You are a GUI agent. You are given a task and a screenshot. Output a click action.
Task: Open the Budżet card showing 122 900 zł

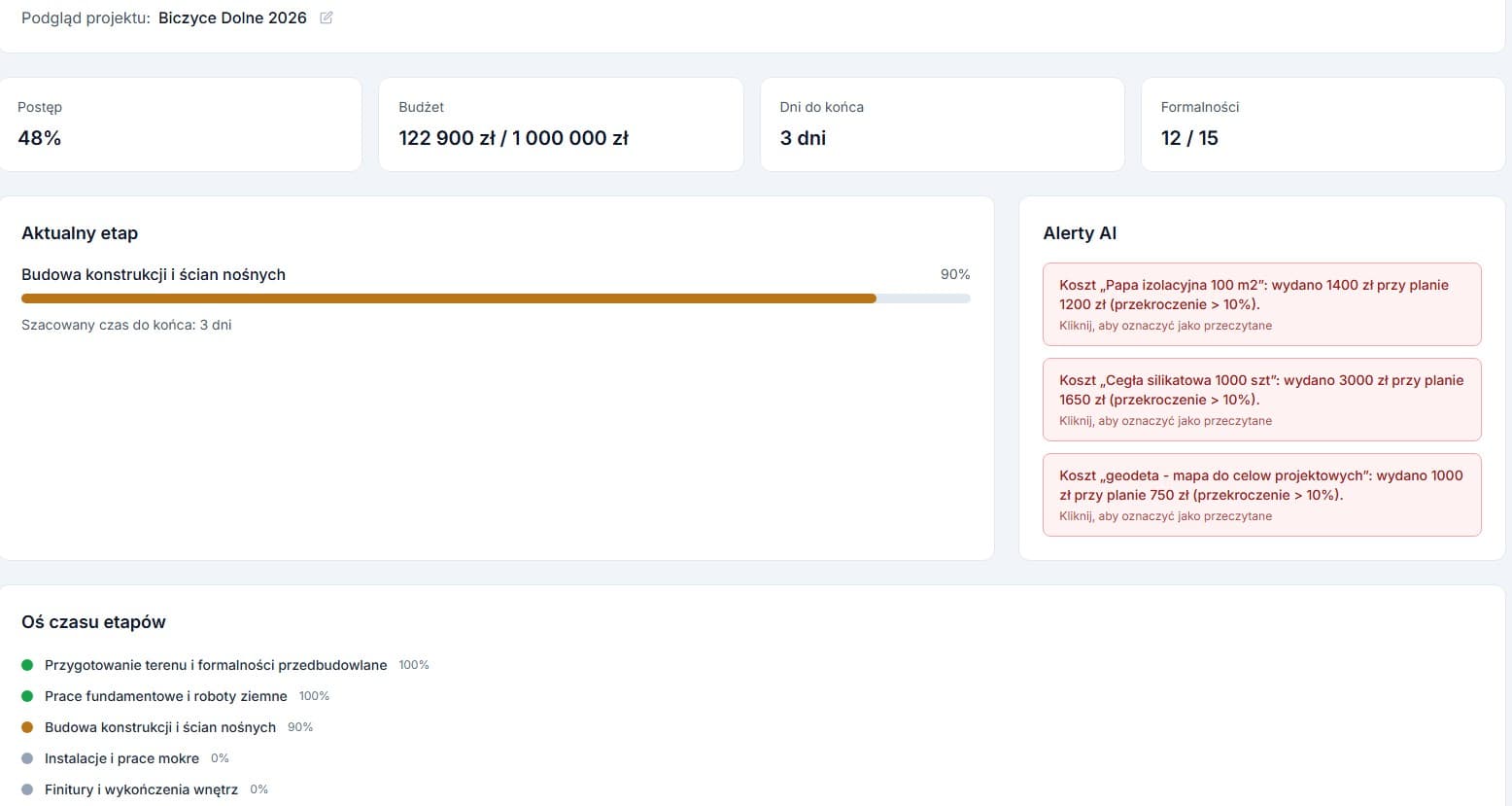click(561, 124)
